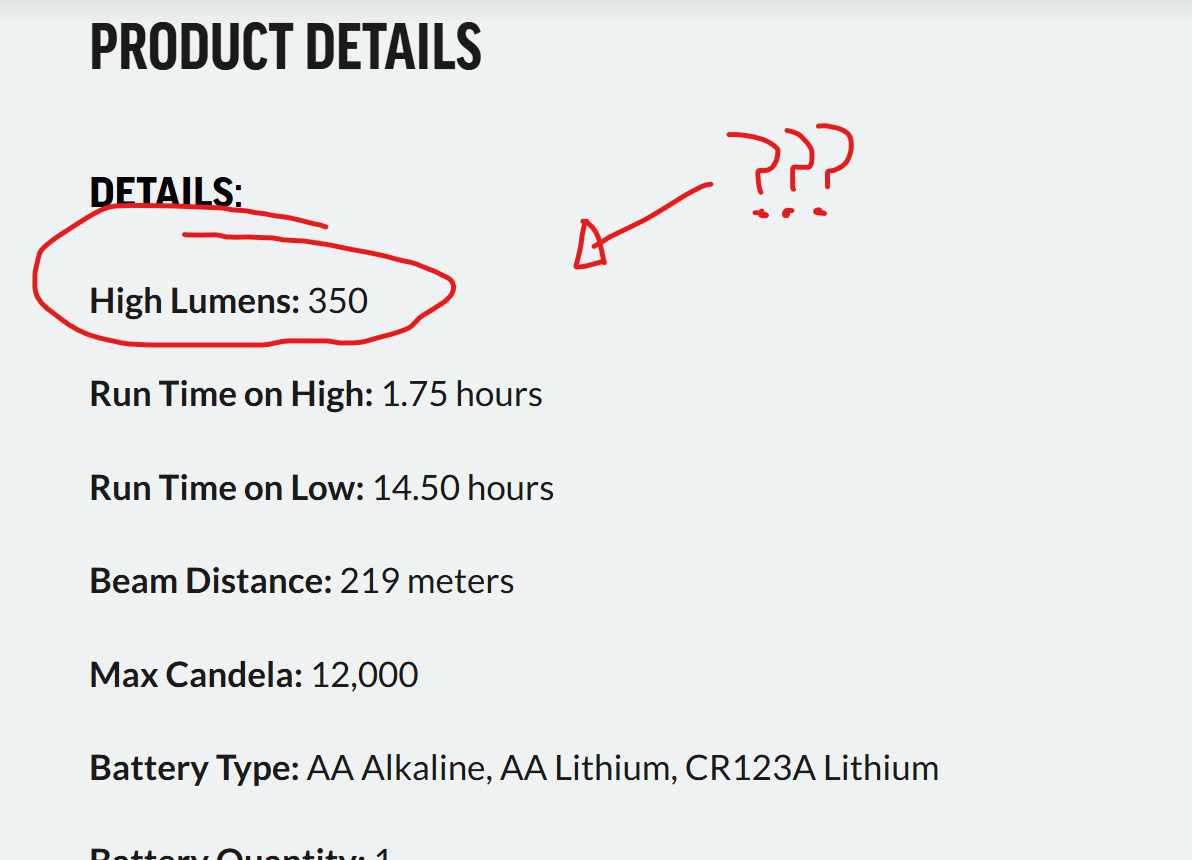Image resolution: width=1192 pixels, height=860 pixels.
Task: Click the DETAILS: subheading
Action: pos(166,192)
